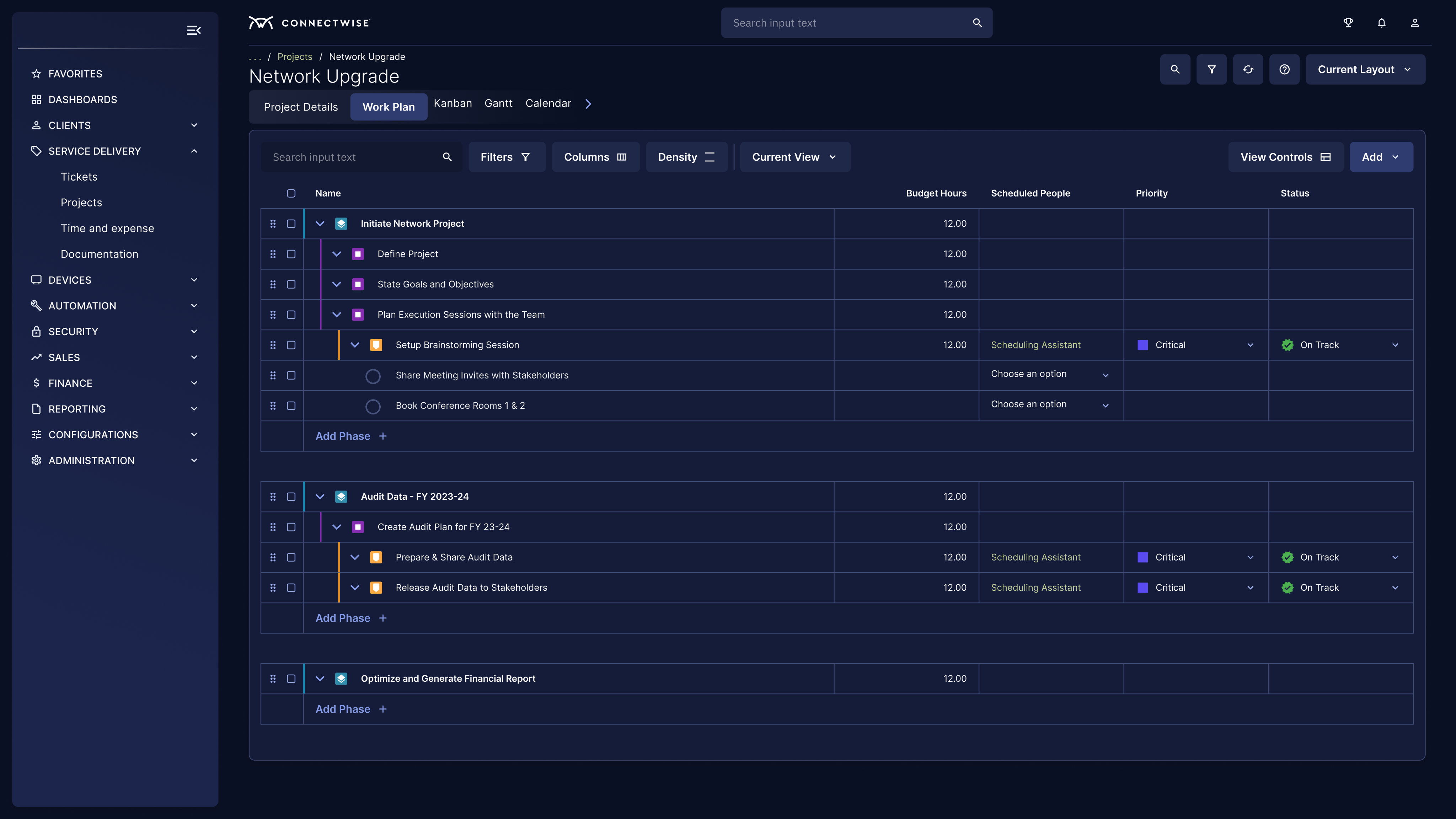The width and height of the screenshot is (1456, 819).
Task: Click the header magnifier icon beside filter
Action: click(x=1175, y=70)
